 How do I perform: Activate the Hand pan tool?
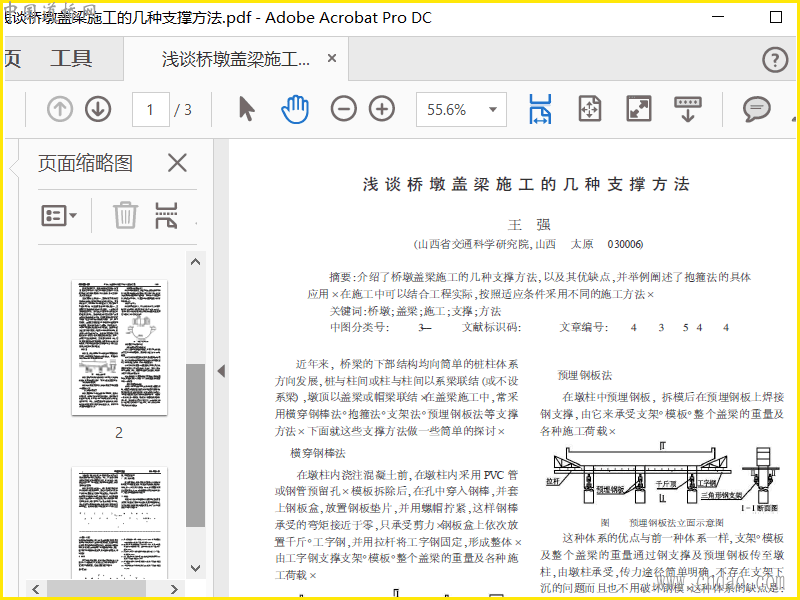(295, 109)
